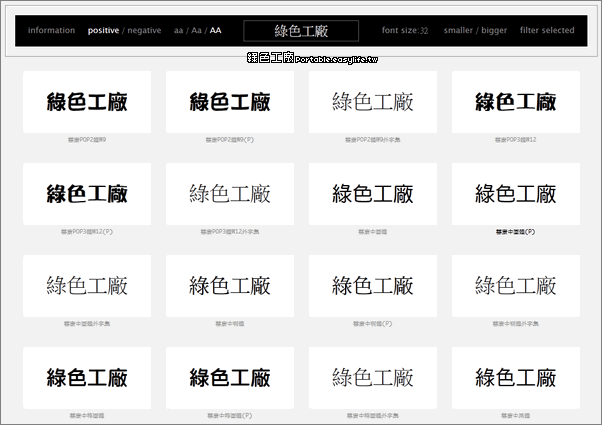Open the information panel
Viewport: 602px width, 425px height.
coord(51,30)
